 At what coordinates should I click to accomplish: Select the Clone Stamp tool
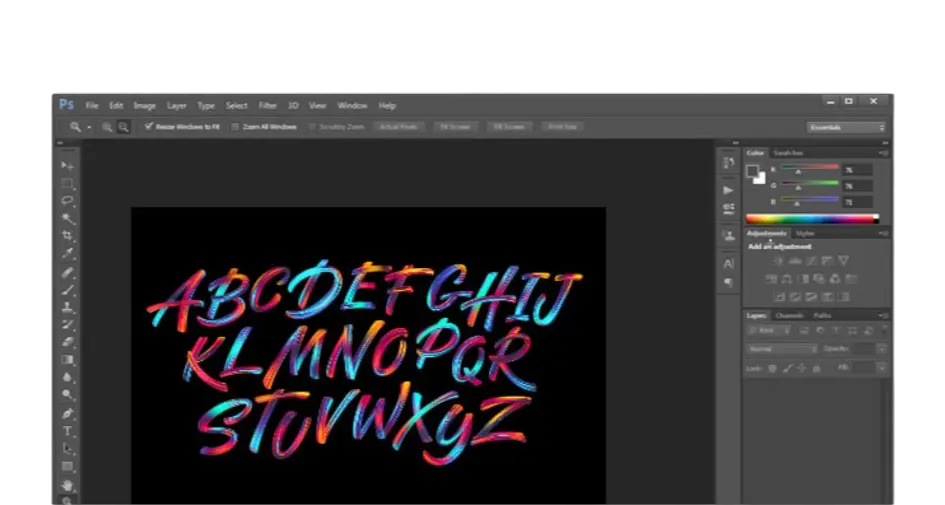[x=67, y=307]
